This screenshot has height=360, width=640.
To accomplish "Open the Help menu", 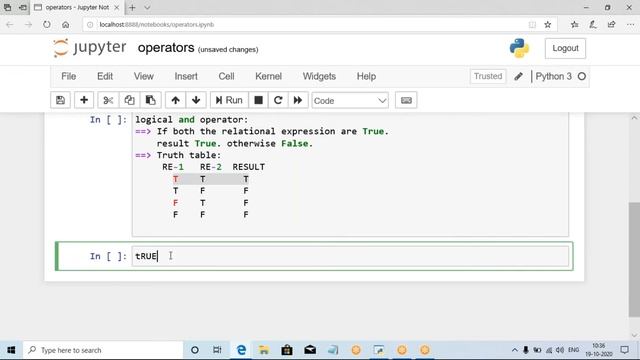I will coord(366,76).
